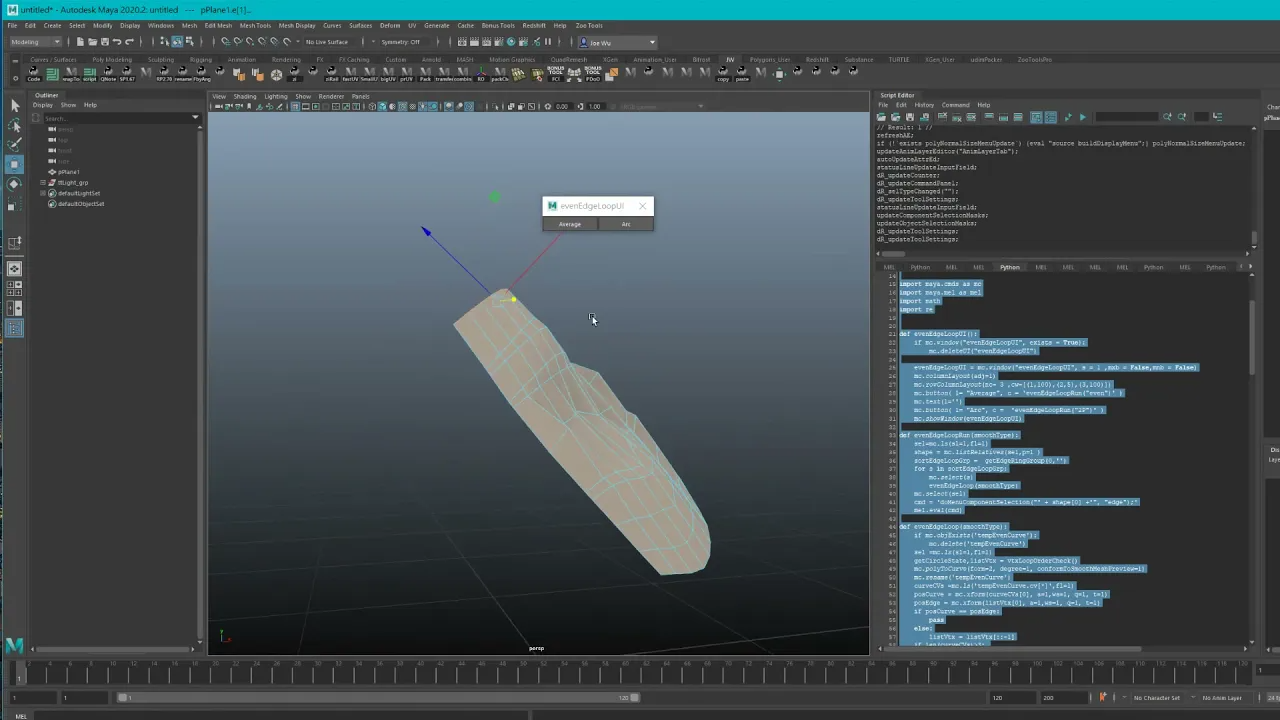Open the Outliner Display menu
This screenshot has height=720, width=1280.
click(x=43, y=105)
